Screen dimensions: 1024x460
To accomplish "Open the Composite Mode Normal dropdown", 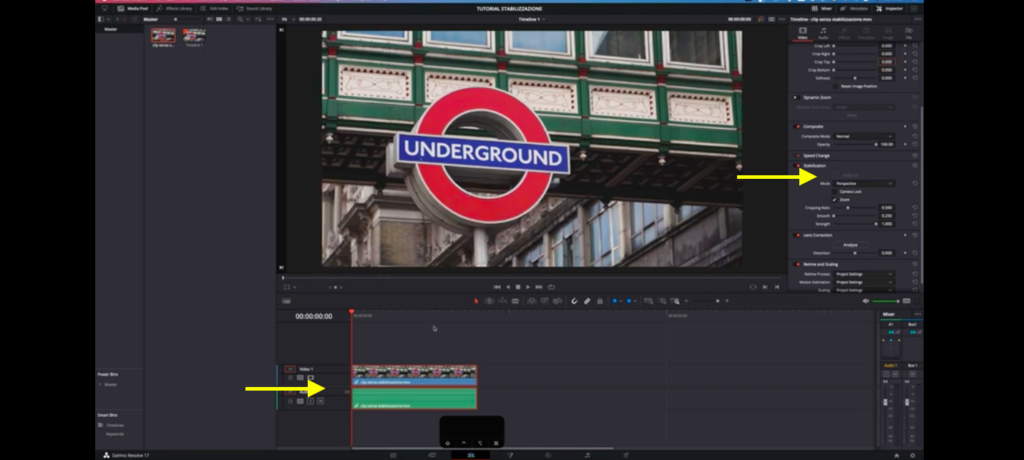I will 864,137.
